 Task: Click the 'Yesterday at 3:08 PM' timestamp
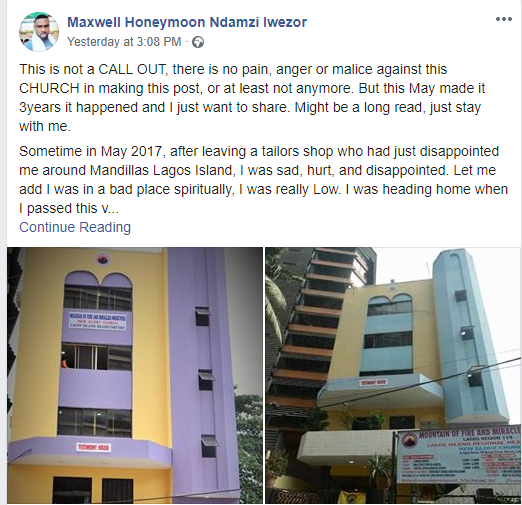click(x=124, y=42)
